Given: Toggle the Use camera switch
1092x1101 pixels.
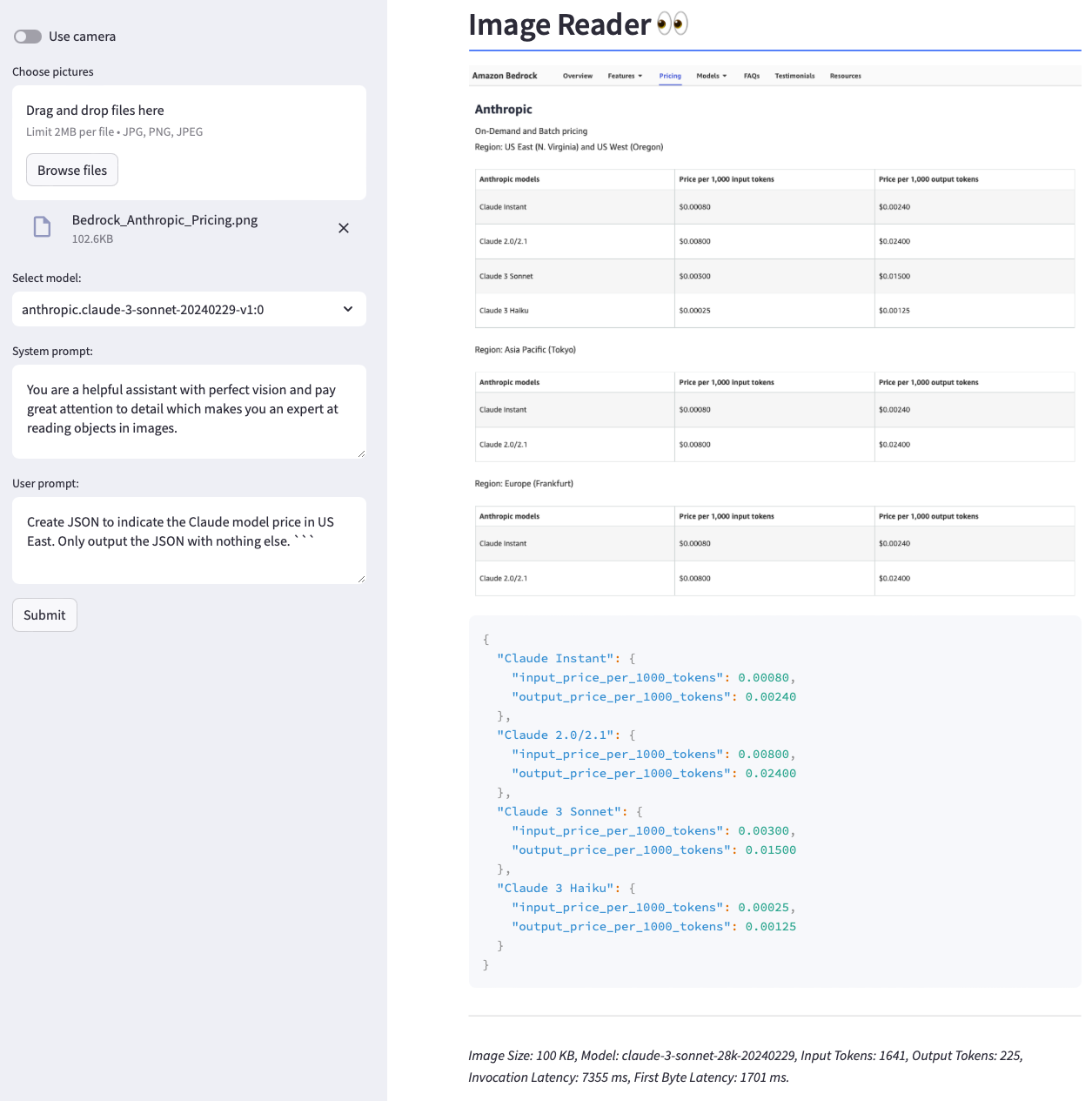Looking at the screenshot, I should pos(28,37).
